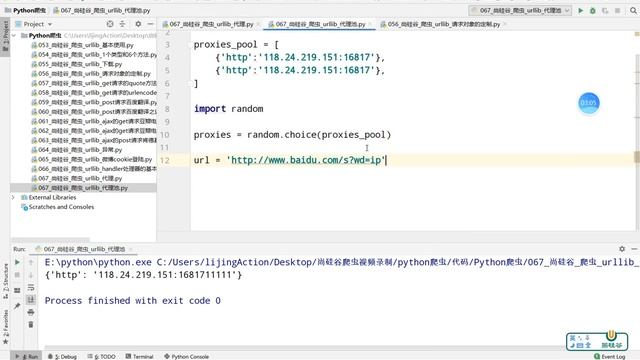Open Run panel settings gear
640x360 pixels.
pos(622,249)
